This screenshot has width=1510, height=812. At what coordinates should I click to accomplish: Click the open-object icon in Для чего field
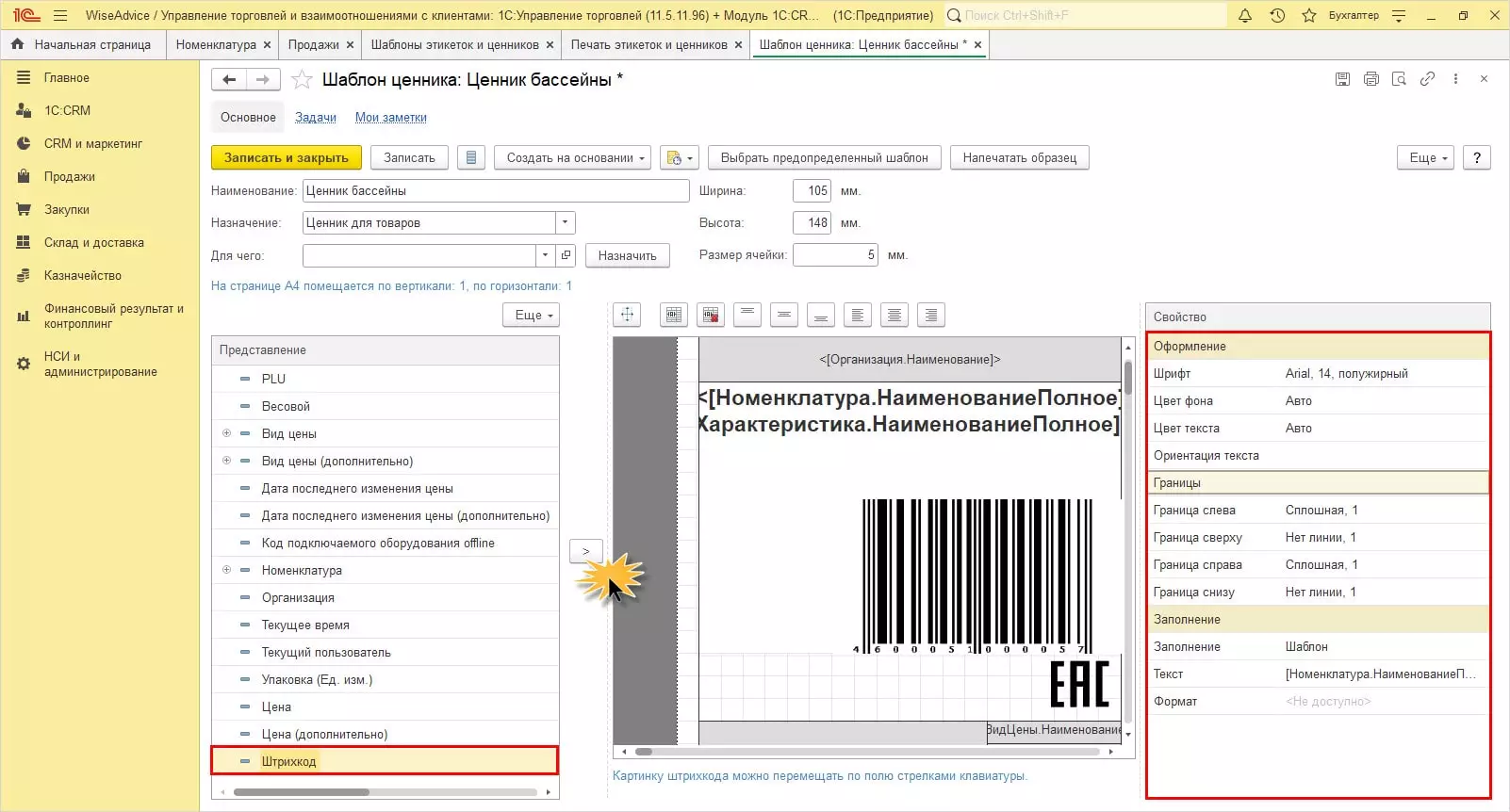[566, 255]
